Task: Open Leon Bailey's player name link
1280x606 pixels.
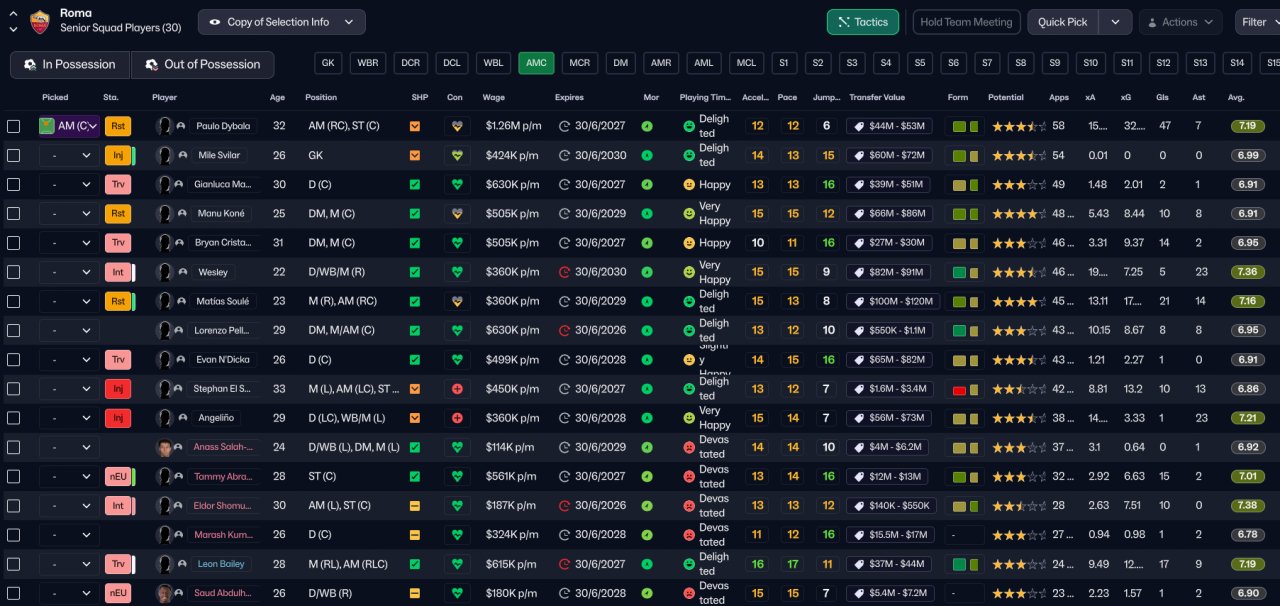Action: (x=222, y=564)
